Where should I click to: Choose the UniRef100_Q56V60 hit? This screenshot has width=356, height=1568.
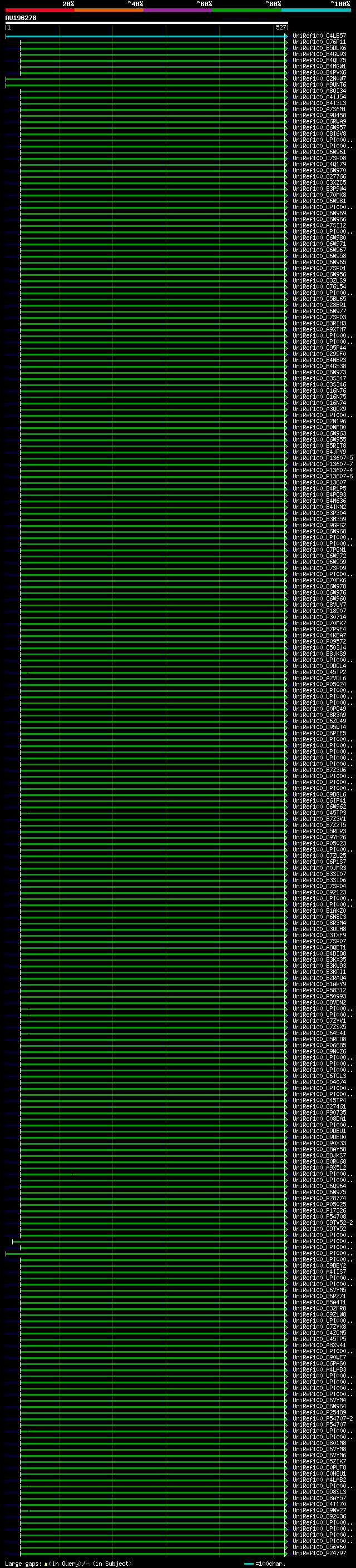pyautogui.click(x=319, y=1547)
